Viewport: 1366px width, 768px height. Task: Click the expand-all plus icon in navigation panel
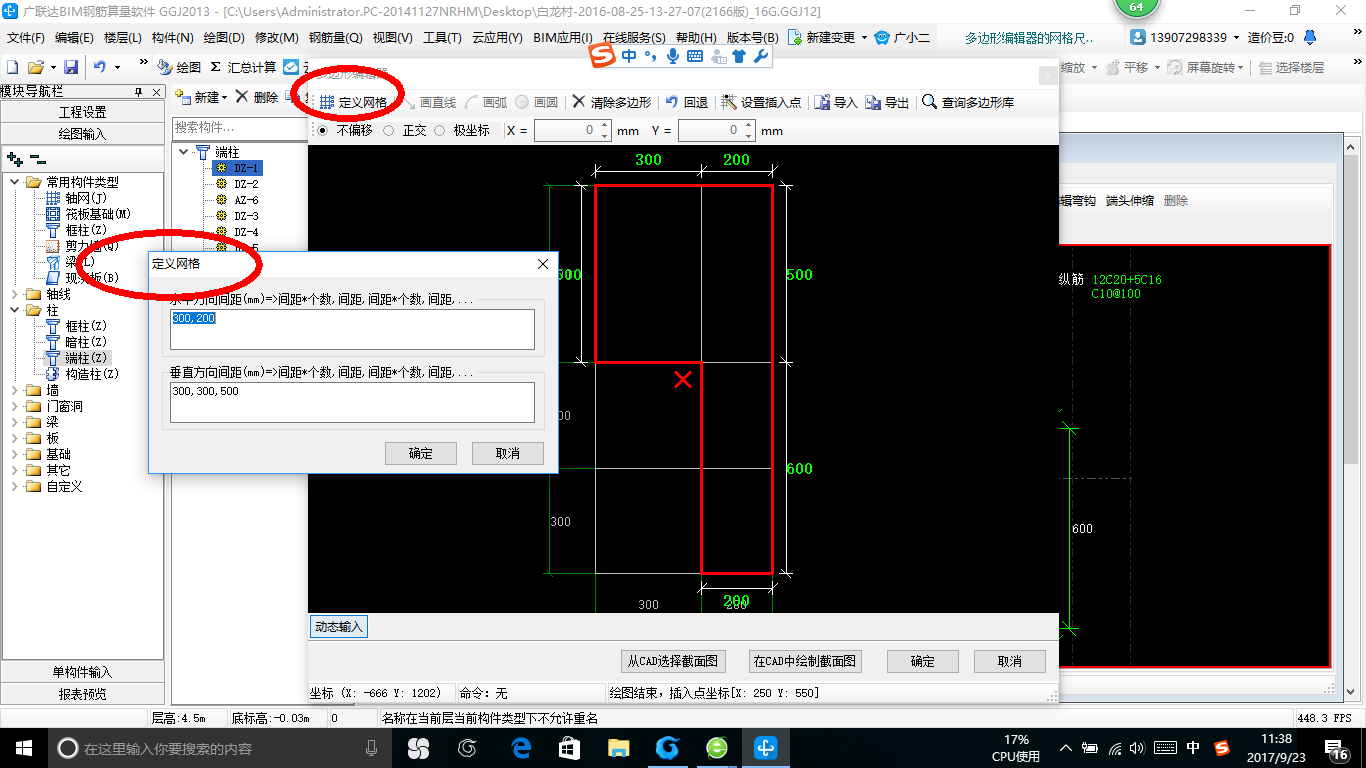coord(14,158)
